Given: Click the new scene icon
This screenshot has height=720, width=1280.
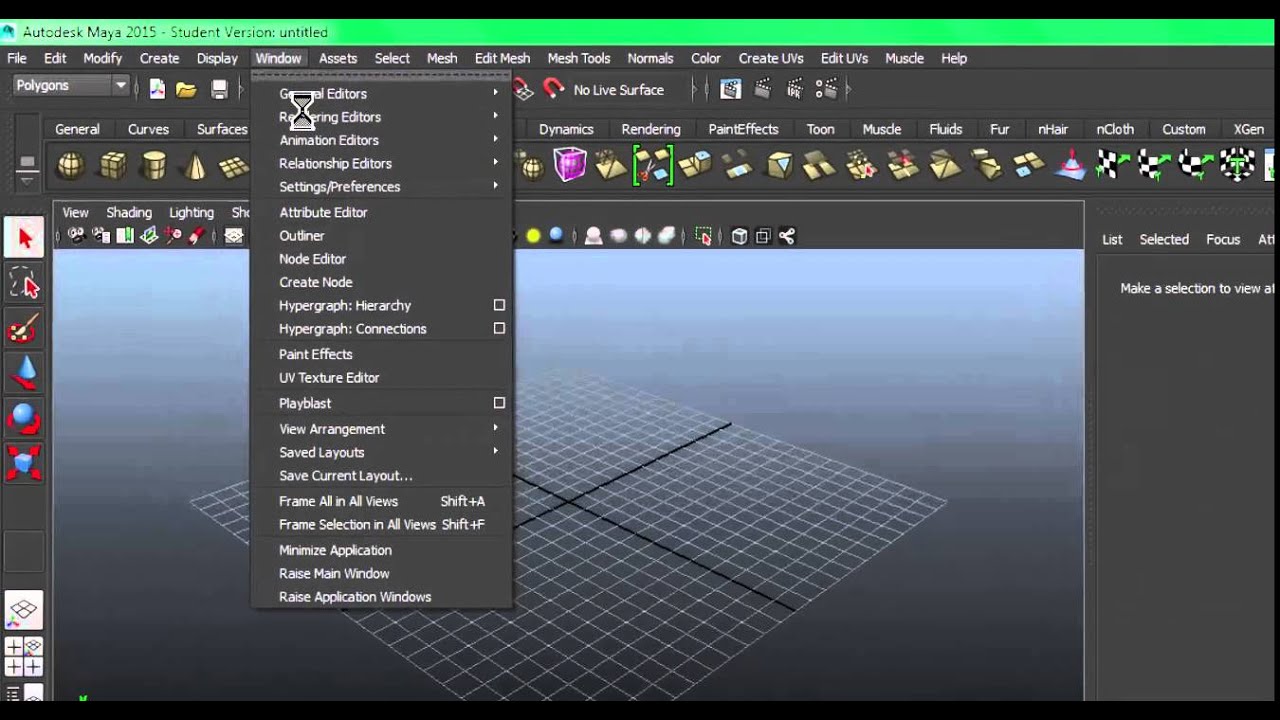Looking at the screenshot, I should 157,89.
